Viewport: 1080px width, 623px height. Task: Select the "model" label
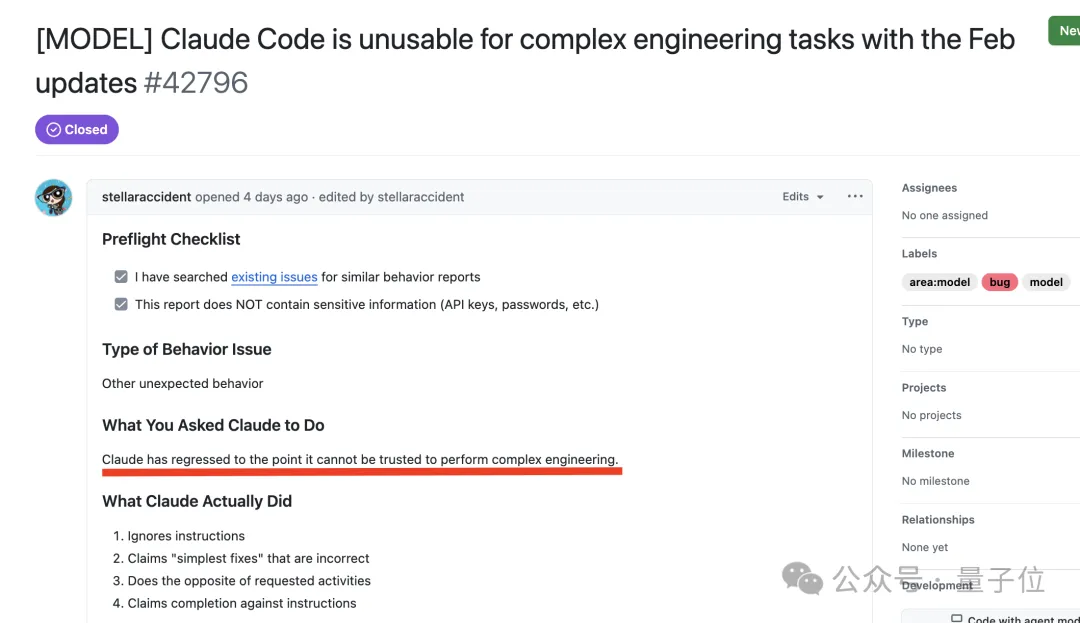[x=1046, y=281]
